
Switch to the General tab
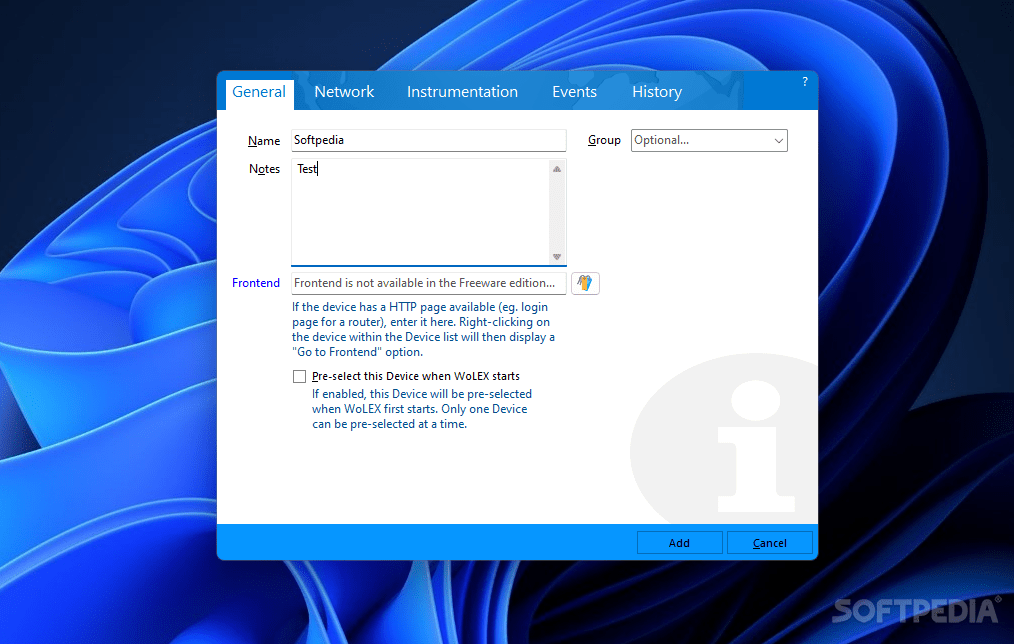click(259, 93)
